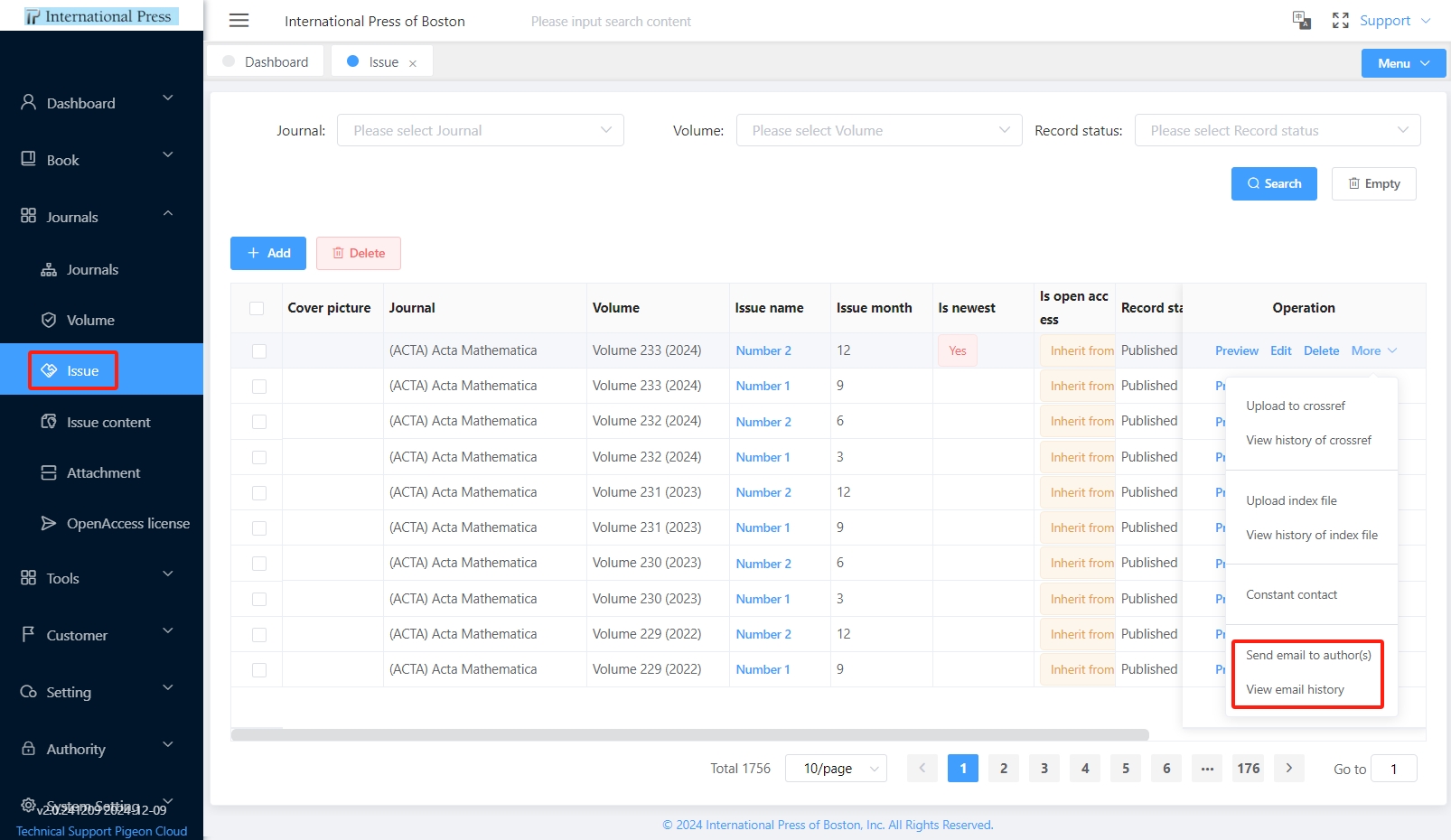The height and width of the screenshot is (840, 1451).
Task: Click the Journals grid icon in sidebar
Action: [x=29, y=216]
